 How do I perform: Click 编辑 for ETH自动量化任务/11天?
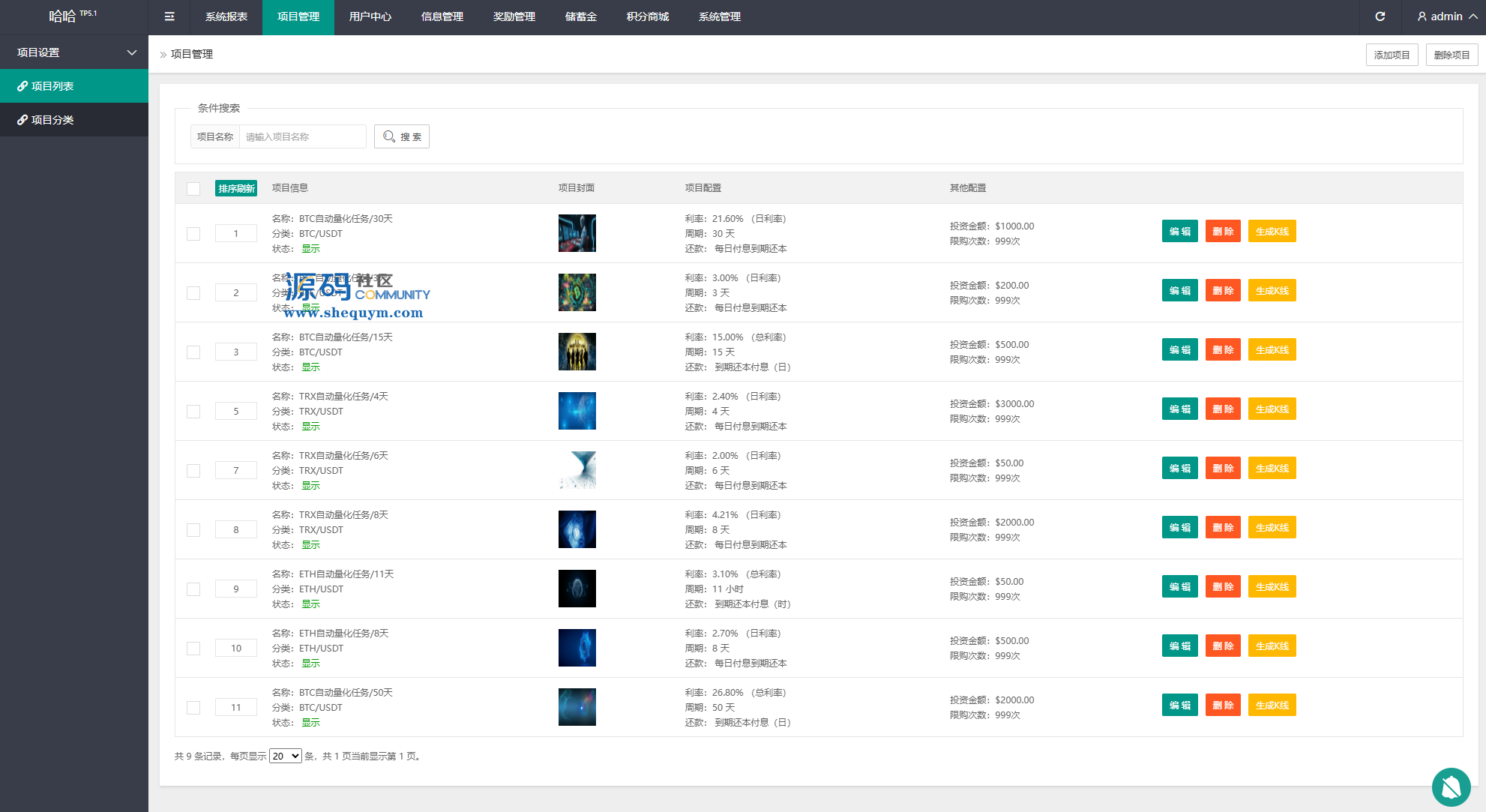coord(1179,587)
